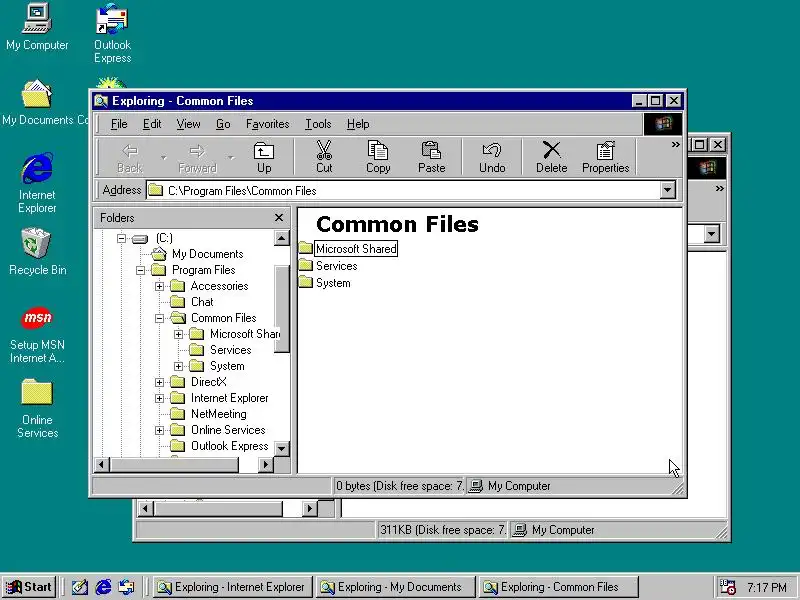
Task: Open the Start menu
Action: (29, 587)
